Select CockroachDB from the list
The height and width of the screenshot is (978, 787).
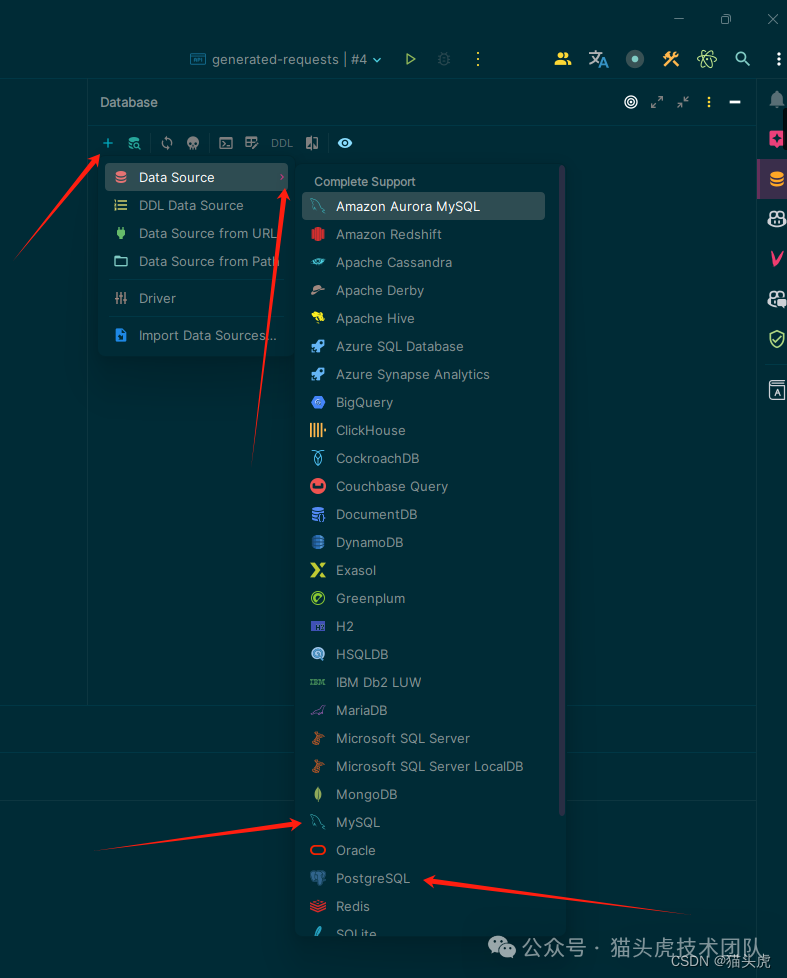[x=423, y=459]
